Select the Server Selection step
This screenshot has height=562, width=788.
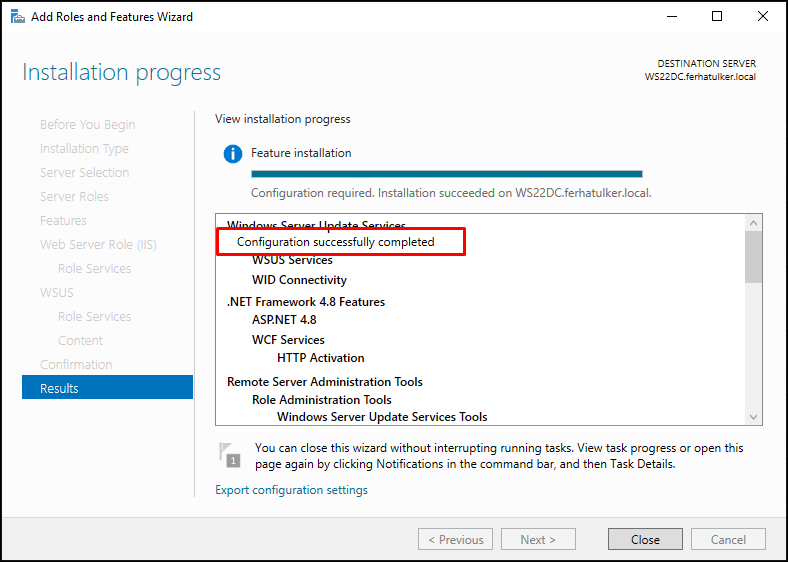pyautogui.click(x=84, y=172)
